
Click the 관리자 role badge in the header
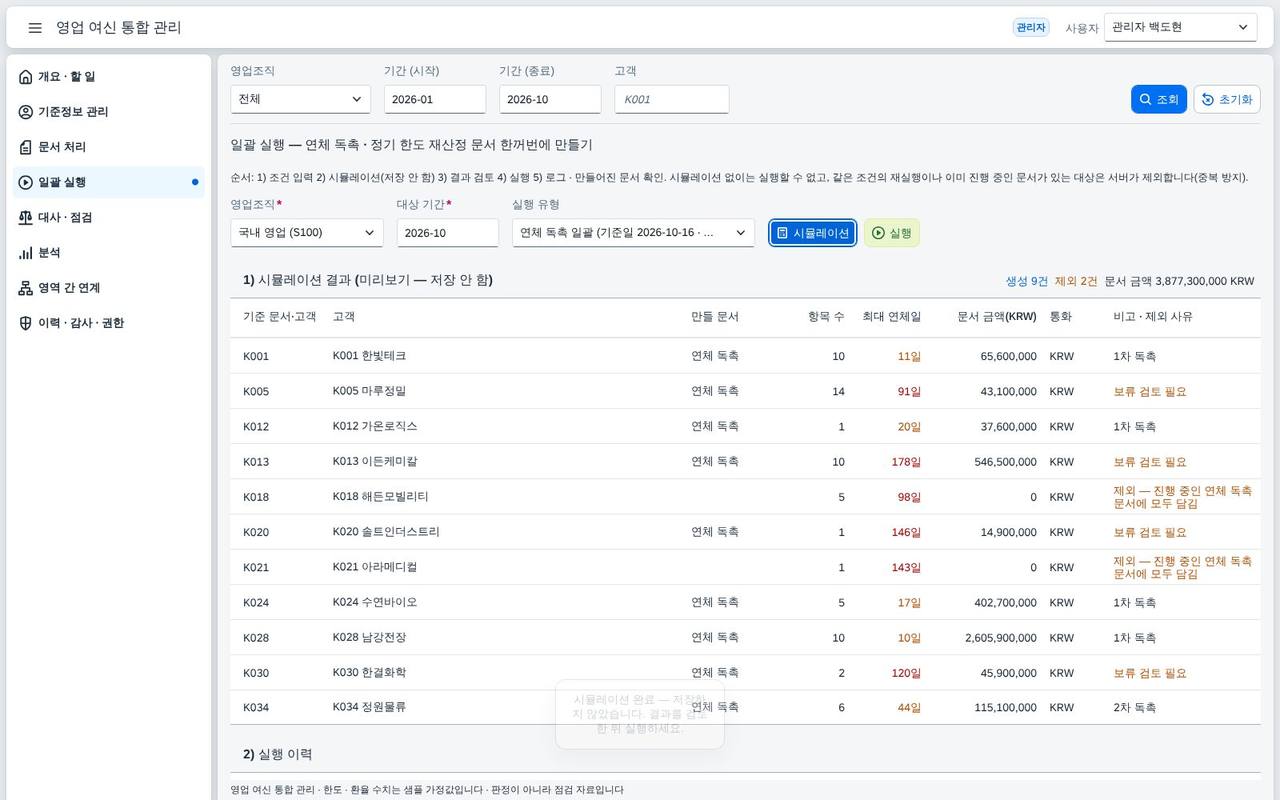click(1031, 28)
